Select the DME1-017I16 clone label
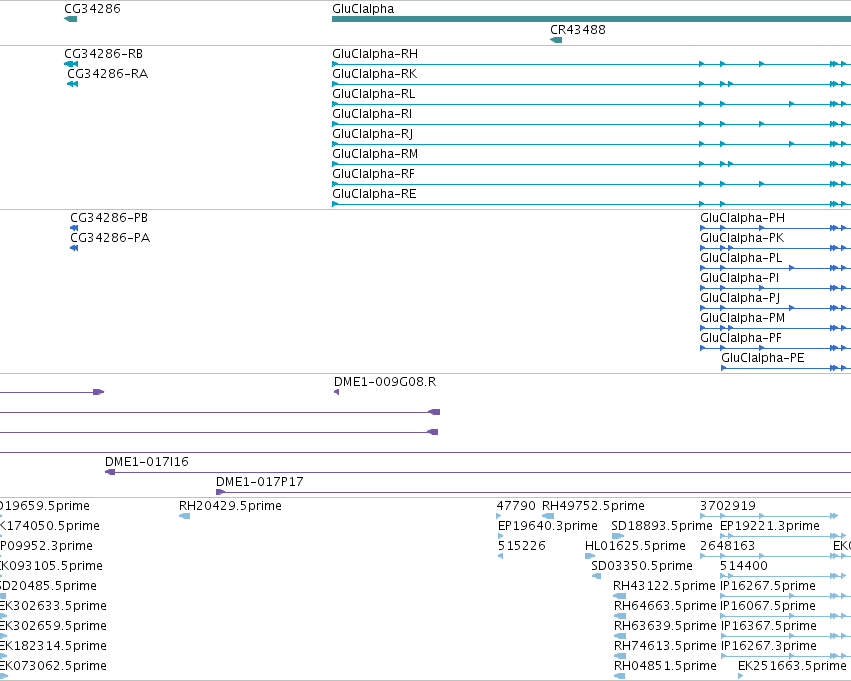 click(147, 462)
